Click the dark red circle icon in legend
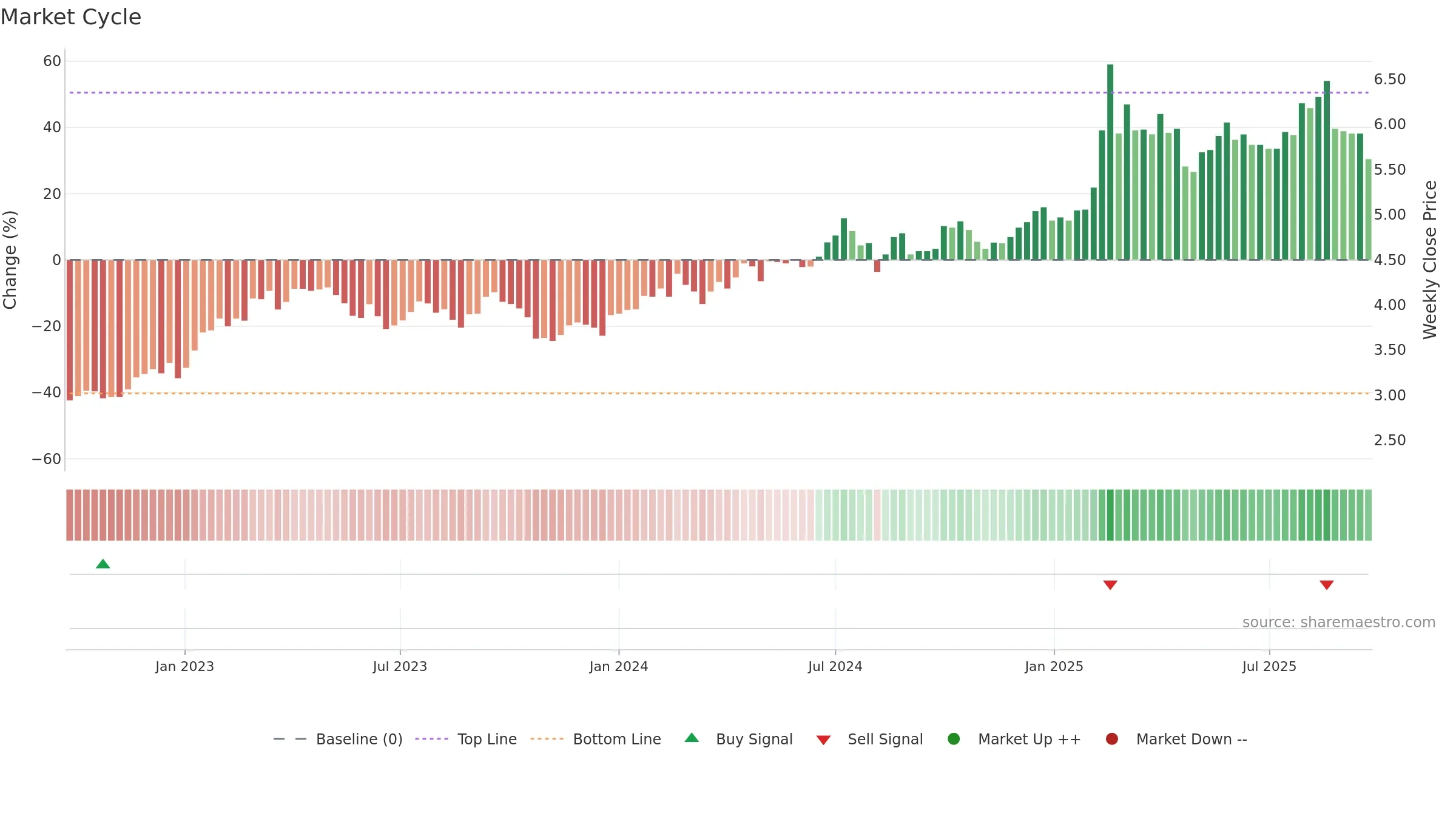Viewport: 1456px width, 819px height. [1112, 739]
